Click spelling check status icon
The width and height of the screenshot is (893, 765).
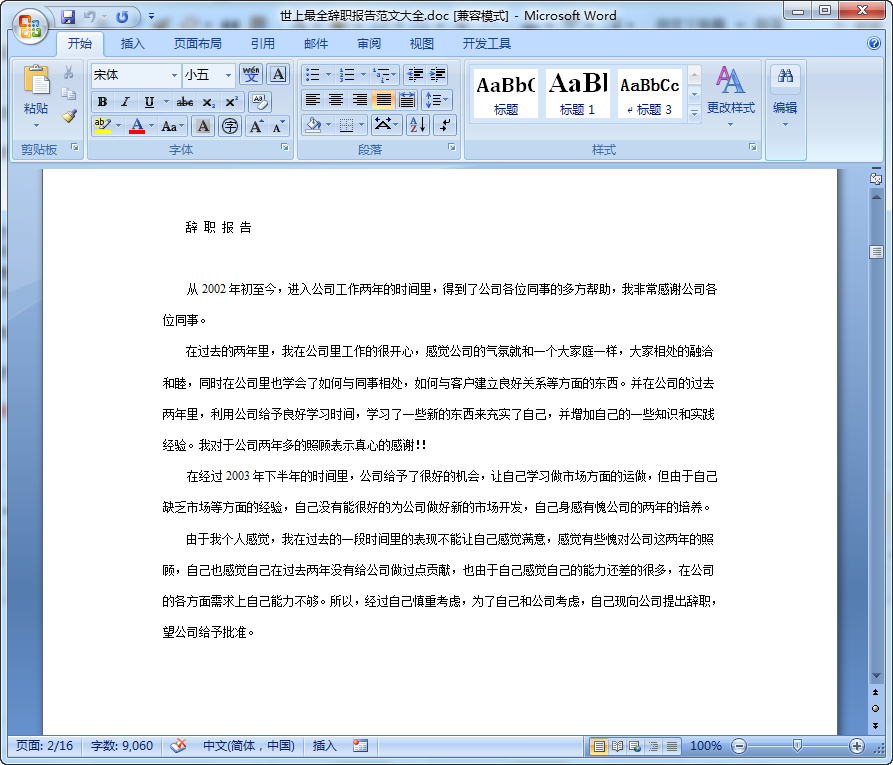(178, 745)
